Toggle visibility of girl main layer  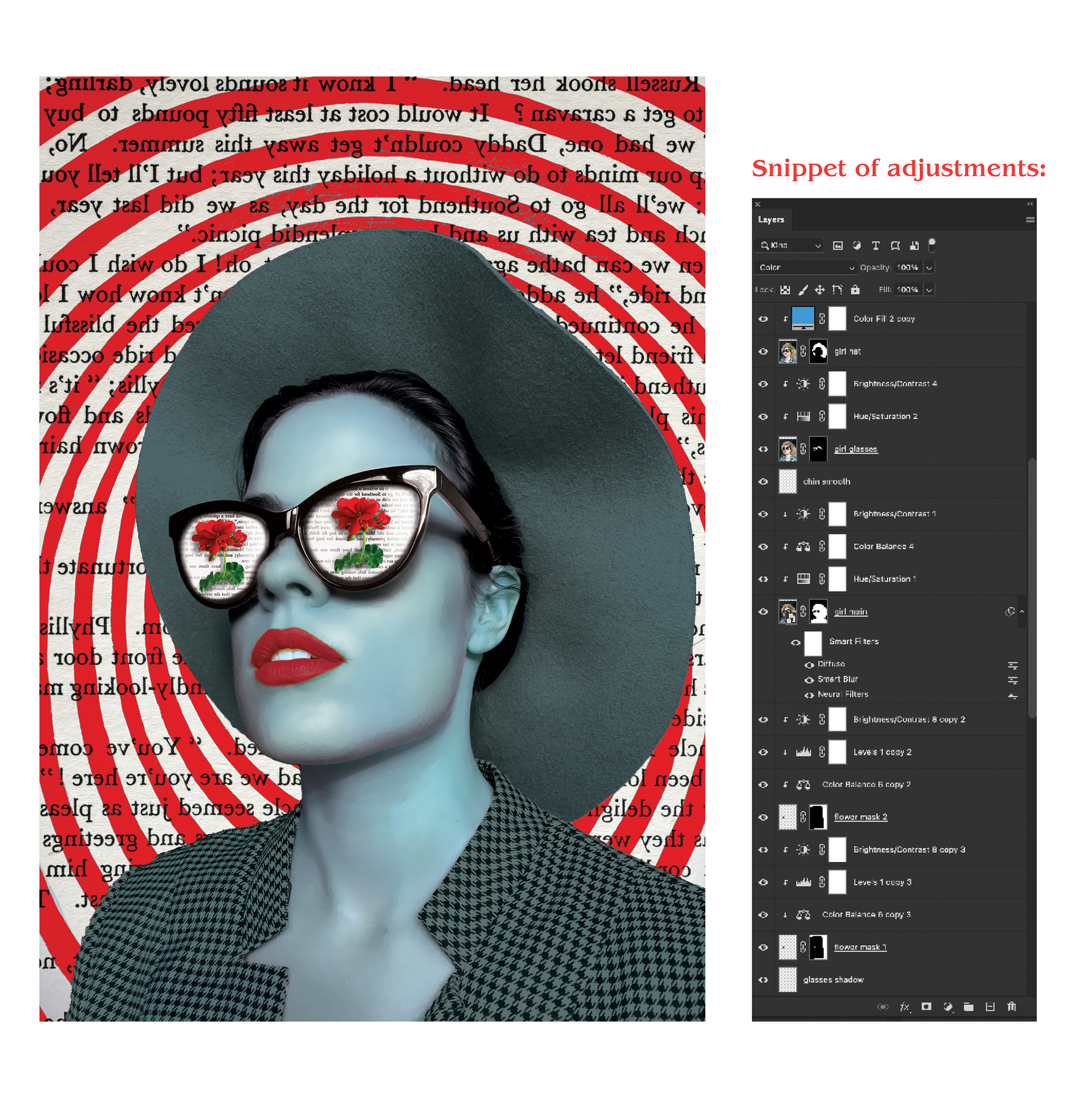[x=763, y=612]
